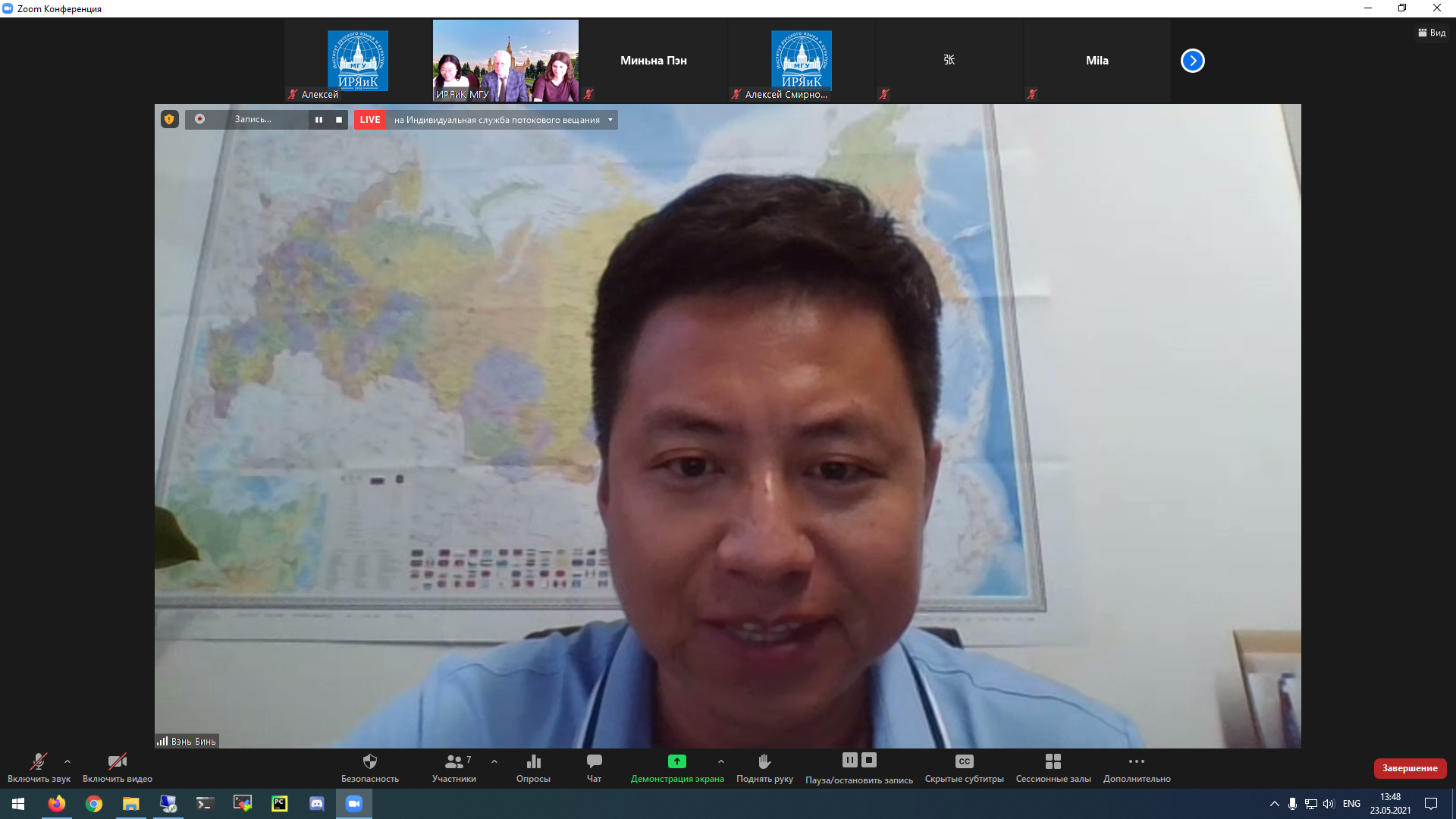Open the Polls icon
Viewport: 1456px width, 819px height.
click(533, 761)
